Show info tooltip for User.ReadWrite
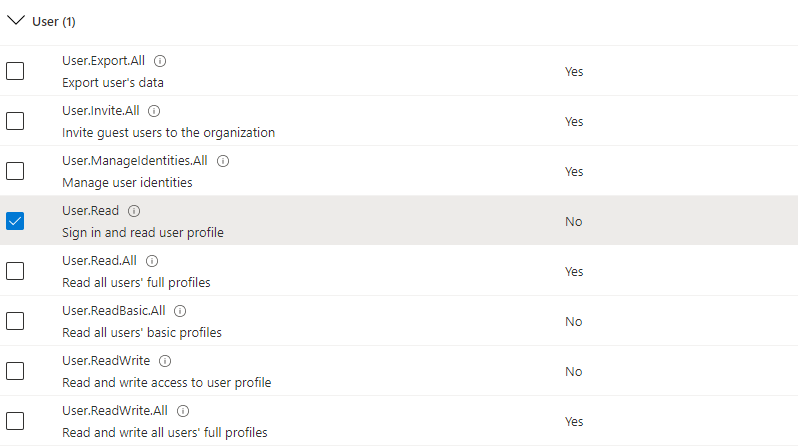The image size is (798, 446). click(x=165, y=361)
